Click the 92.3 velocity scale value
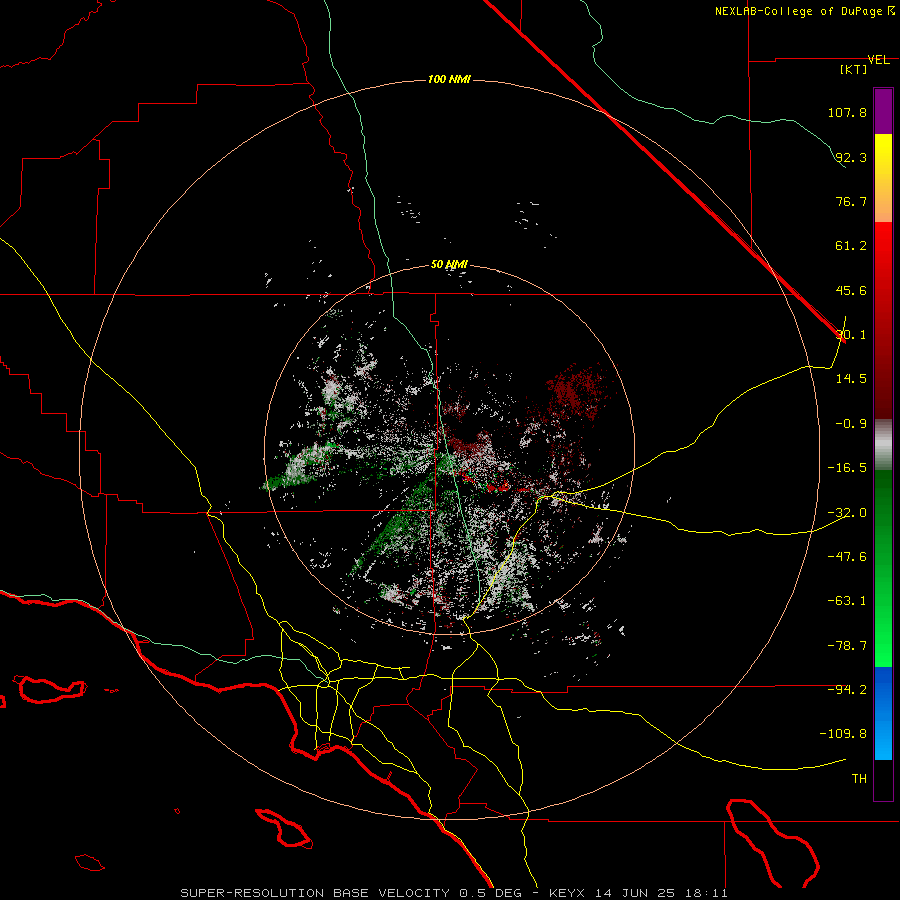 [851, 157]
